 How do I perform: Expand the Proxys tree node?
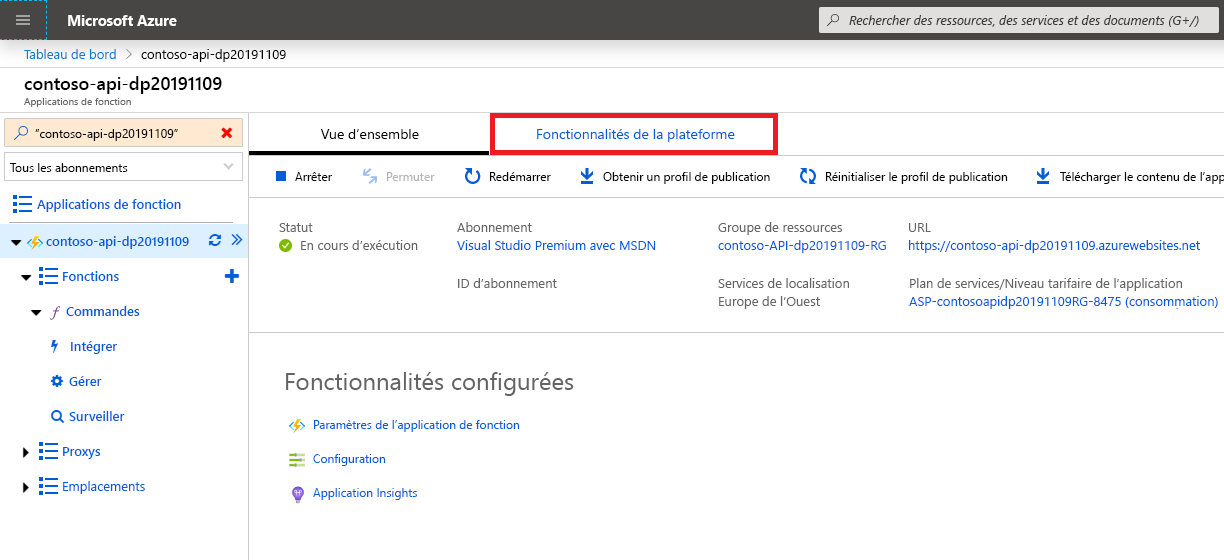[x=26, y=452]
